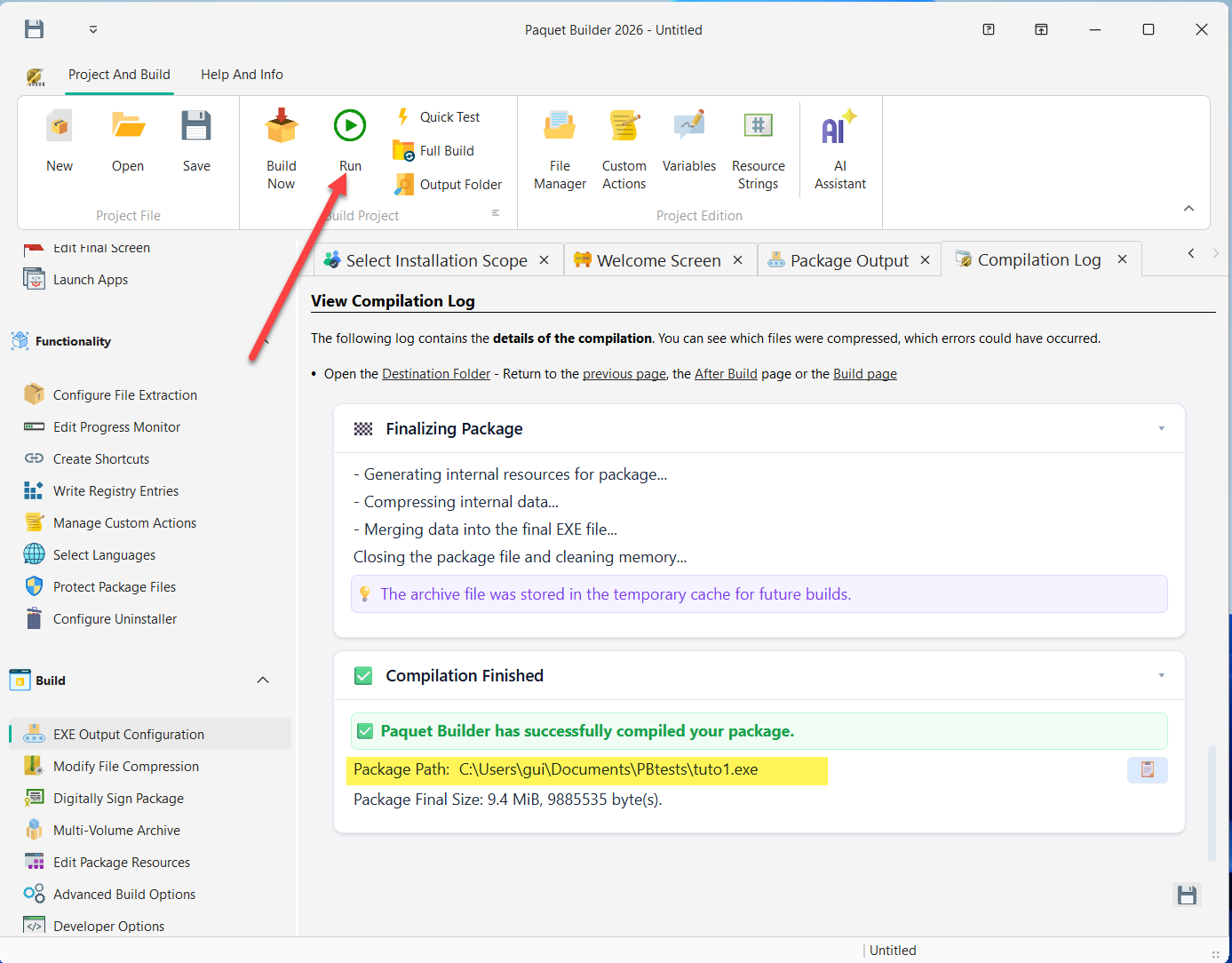
Task: Select Digitally Sign Package in sidebar
Action: (x=118, y=798)
